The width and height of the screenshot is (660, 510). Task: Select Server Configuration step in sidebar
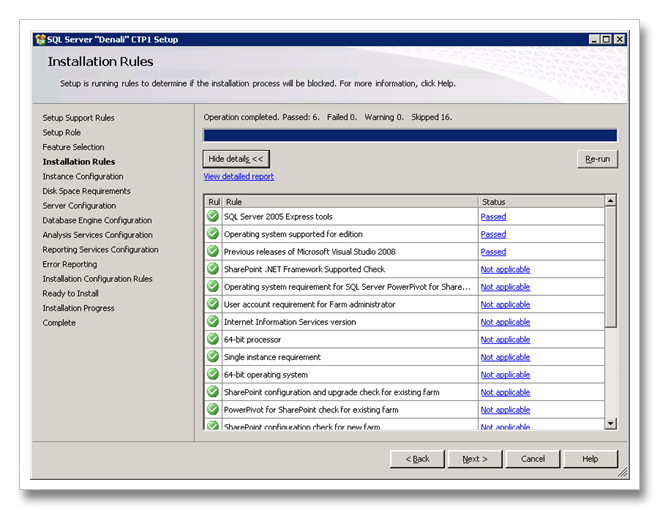click(79, 206)
